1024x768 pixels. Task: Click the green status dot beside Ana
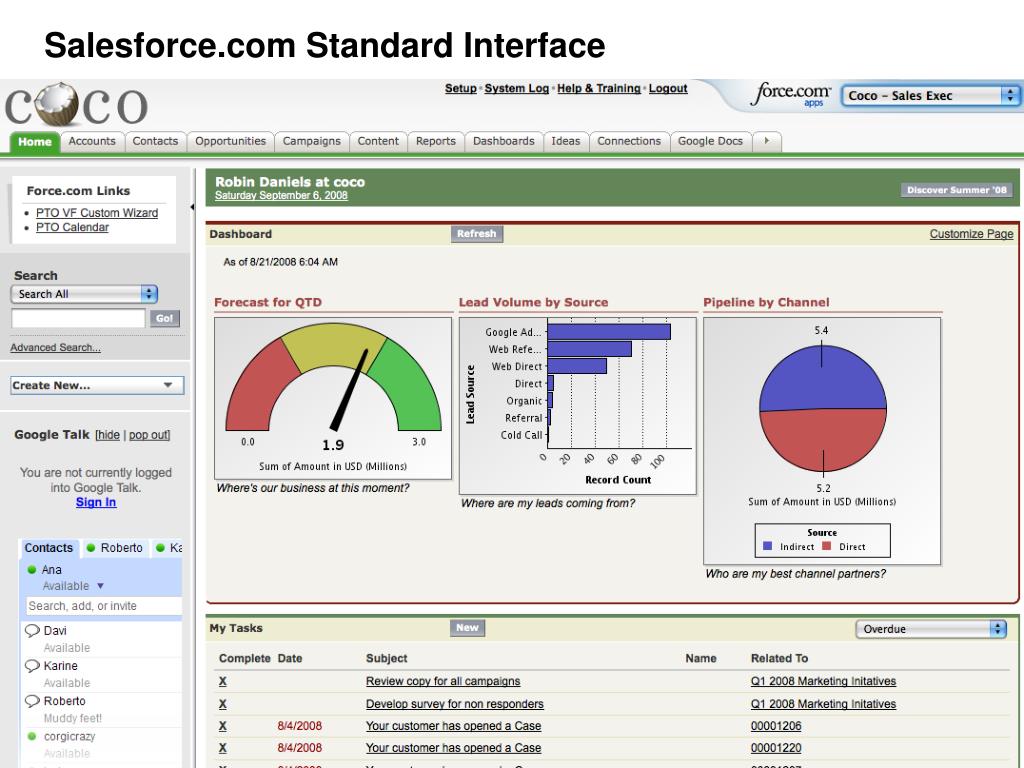31,569
